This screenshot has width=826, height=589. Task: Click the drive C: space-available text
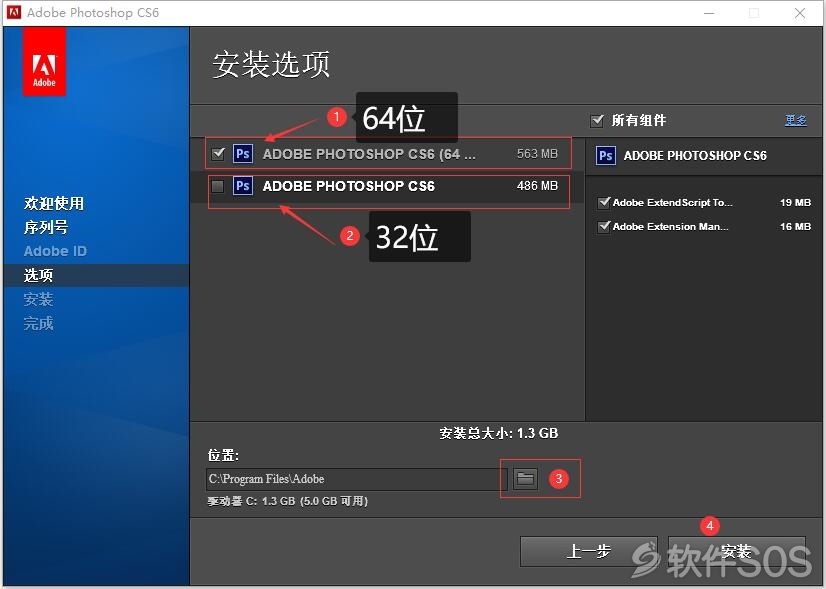point(288,501)
